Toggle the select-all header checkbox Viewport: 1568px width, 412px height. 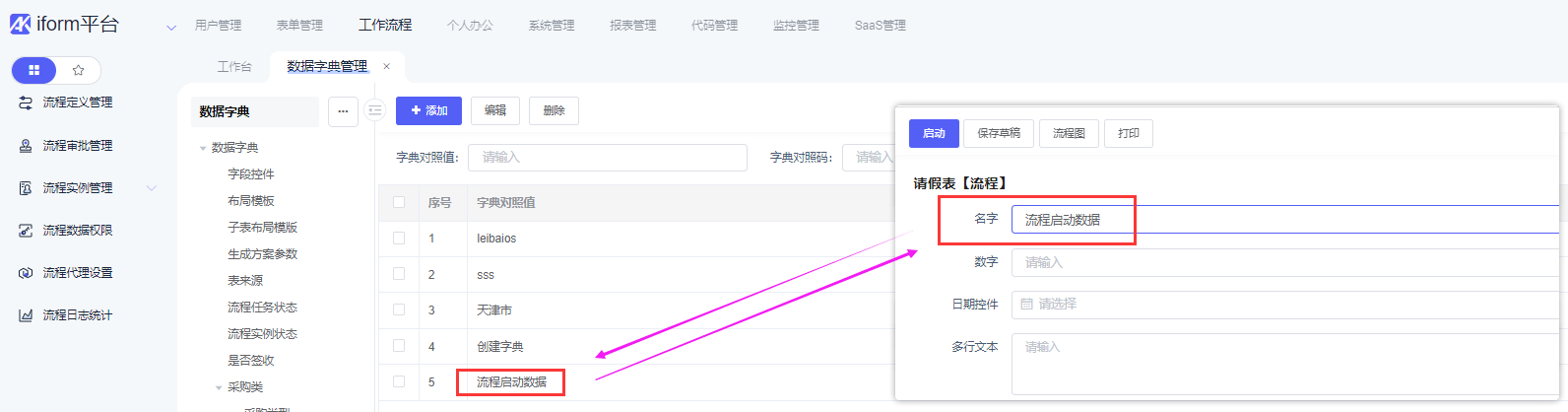[399, 202]
